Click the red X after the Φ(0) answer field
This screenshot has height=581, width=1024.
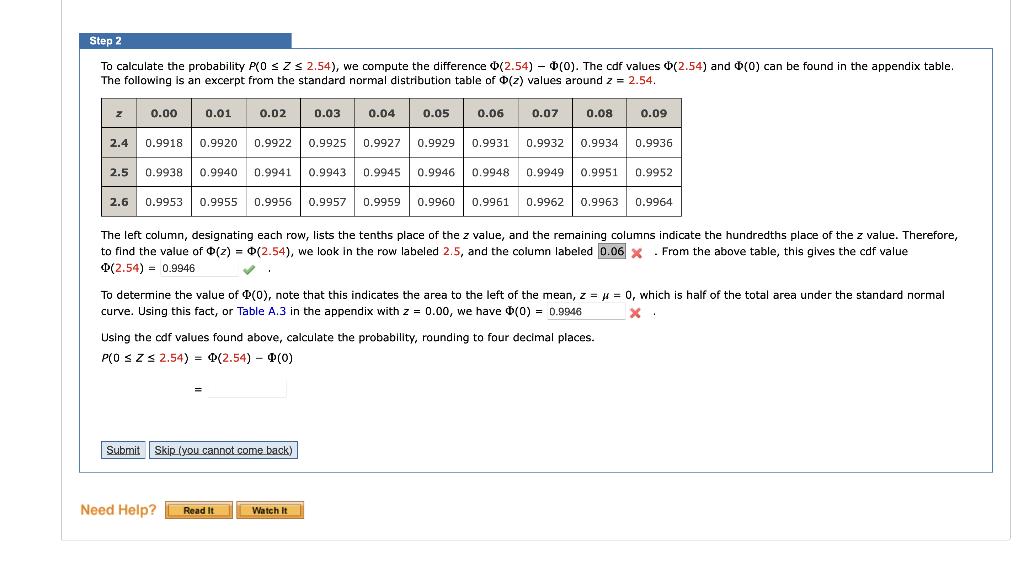tap(637, 311)
